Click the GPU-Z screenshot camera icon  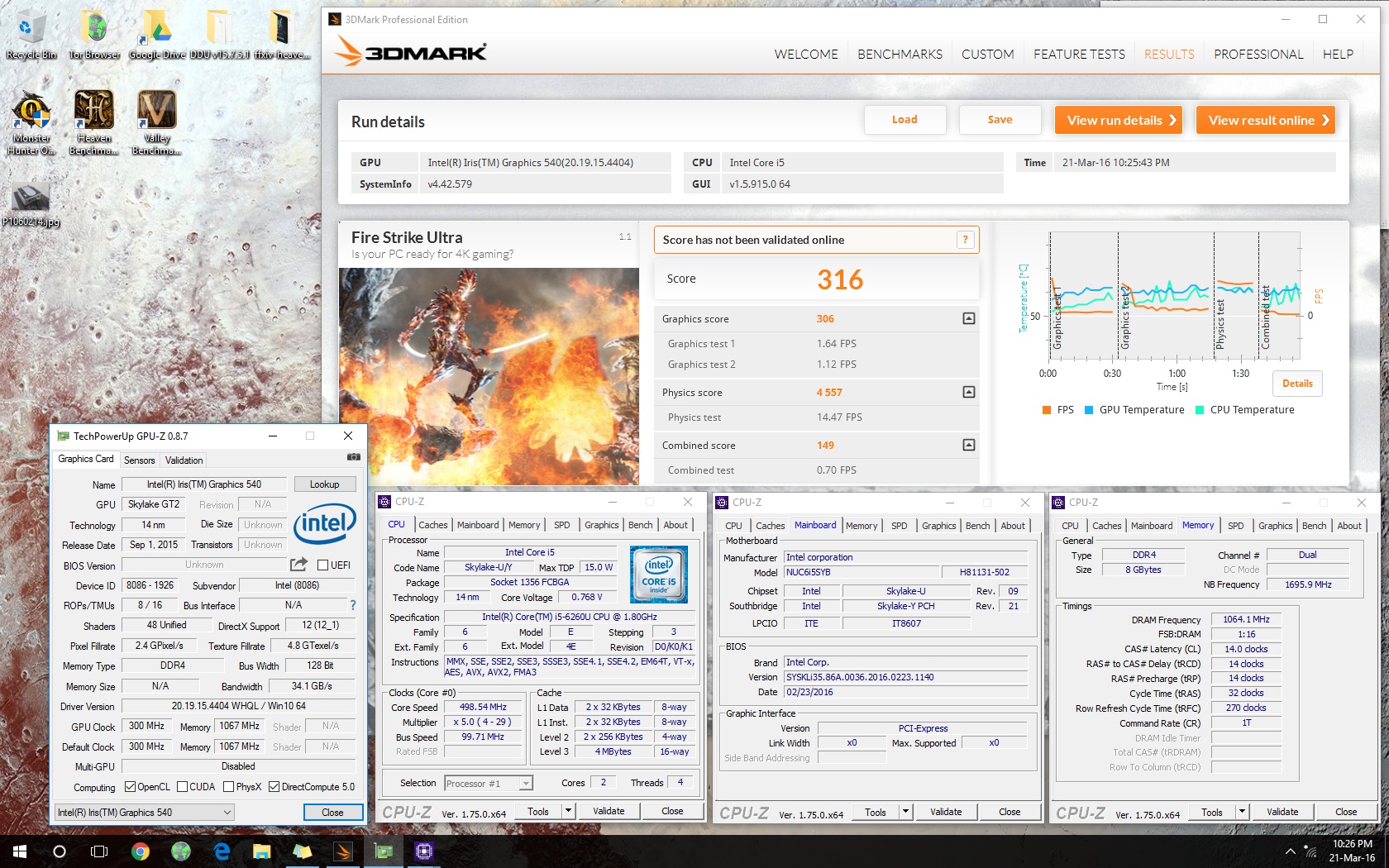(353, 456)
